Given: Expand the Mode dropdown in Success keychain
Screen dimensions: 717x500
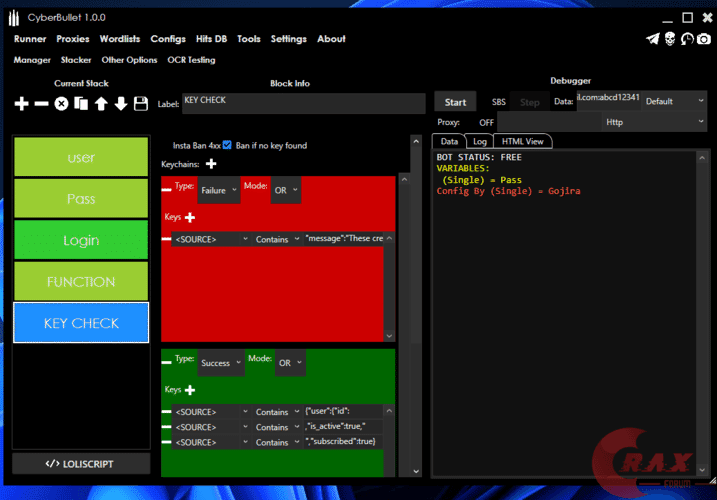Looking at the screenshot, I should pos(289,363).
